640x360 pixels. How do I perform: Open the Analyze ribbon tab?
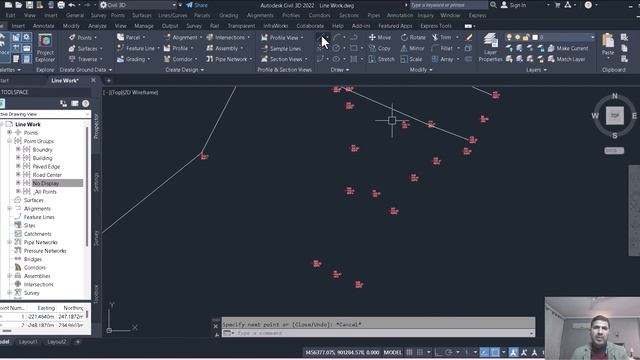tap(97, 26)
